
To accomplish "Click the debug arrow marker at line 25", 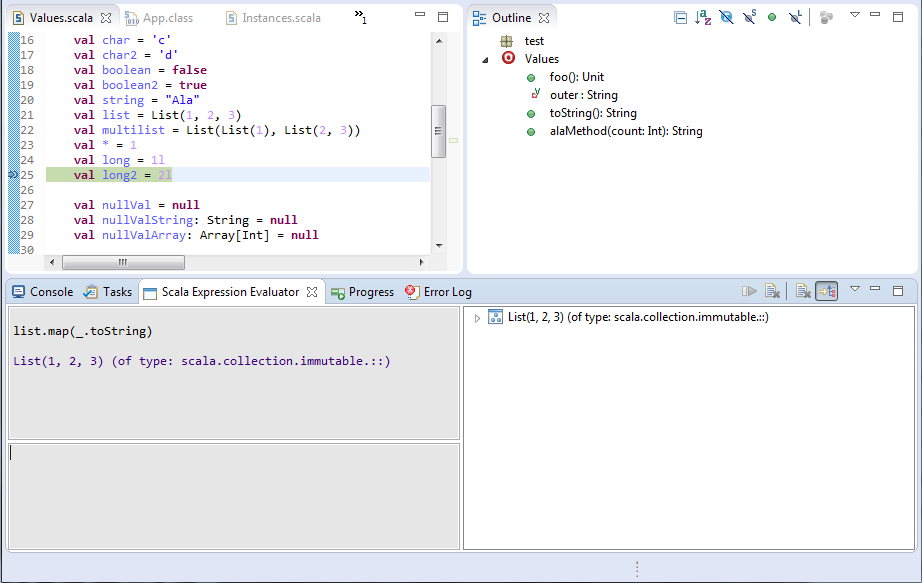I will tap(13, 175).
